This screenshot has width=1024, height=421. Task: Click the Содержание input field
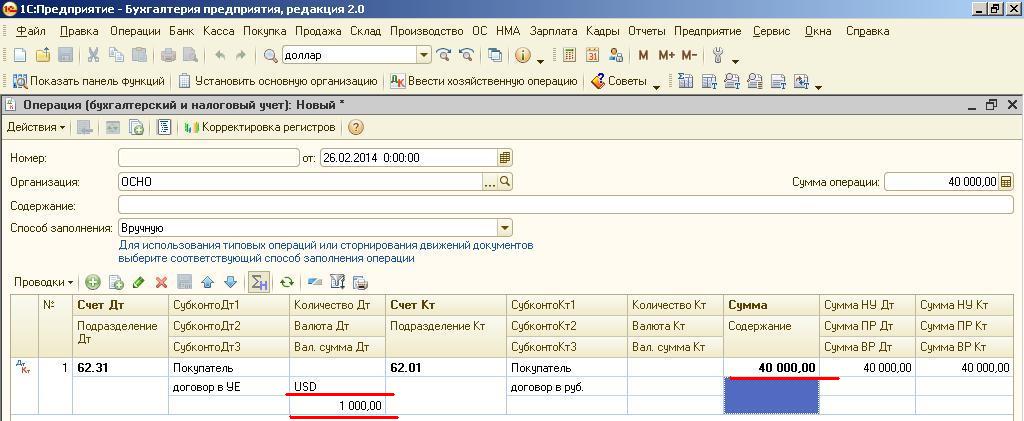[x=565, y=205]
